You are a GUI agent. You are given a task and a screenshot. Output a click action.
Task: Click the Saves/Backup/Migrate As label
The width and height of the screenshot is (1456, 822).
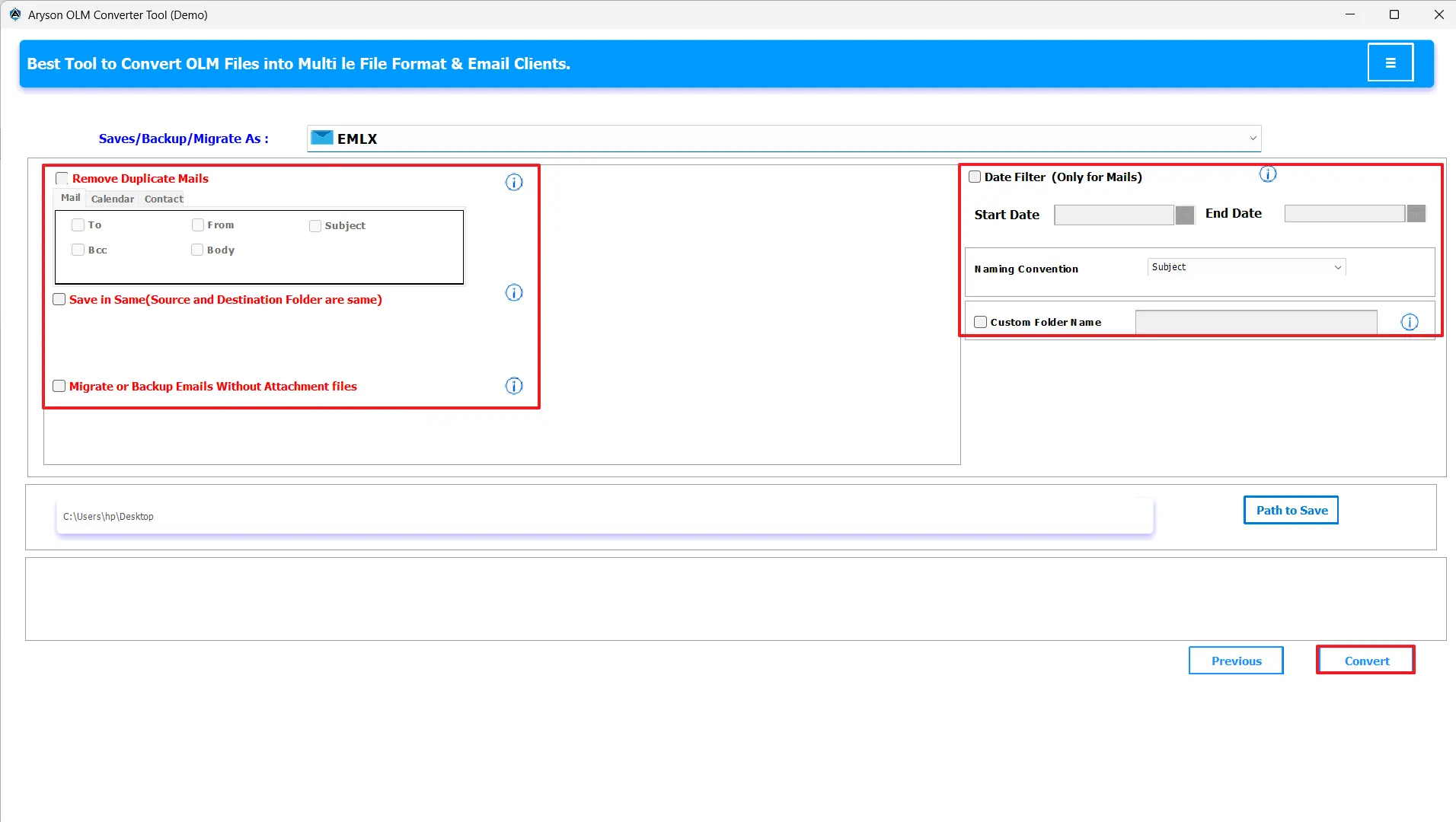point(184,139)
